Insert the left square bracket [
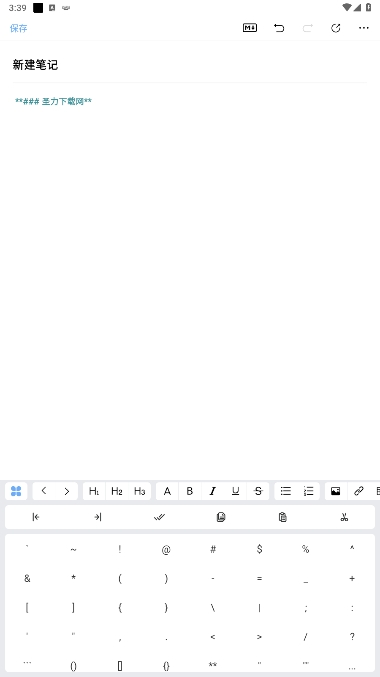 [x=27, y=607]
